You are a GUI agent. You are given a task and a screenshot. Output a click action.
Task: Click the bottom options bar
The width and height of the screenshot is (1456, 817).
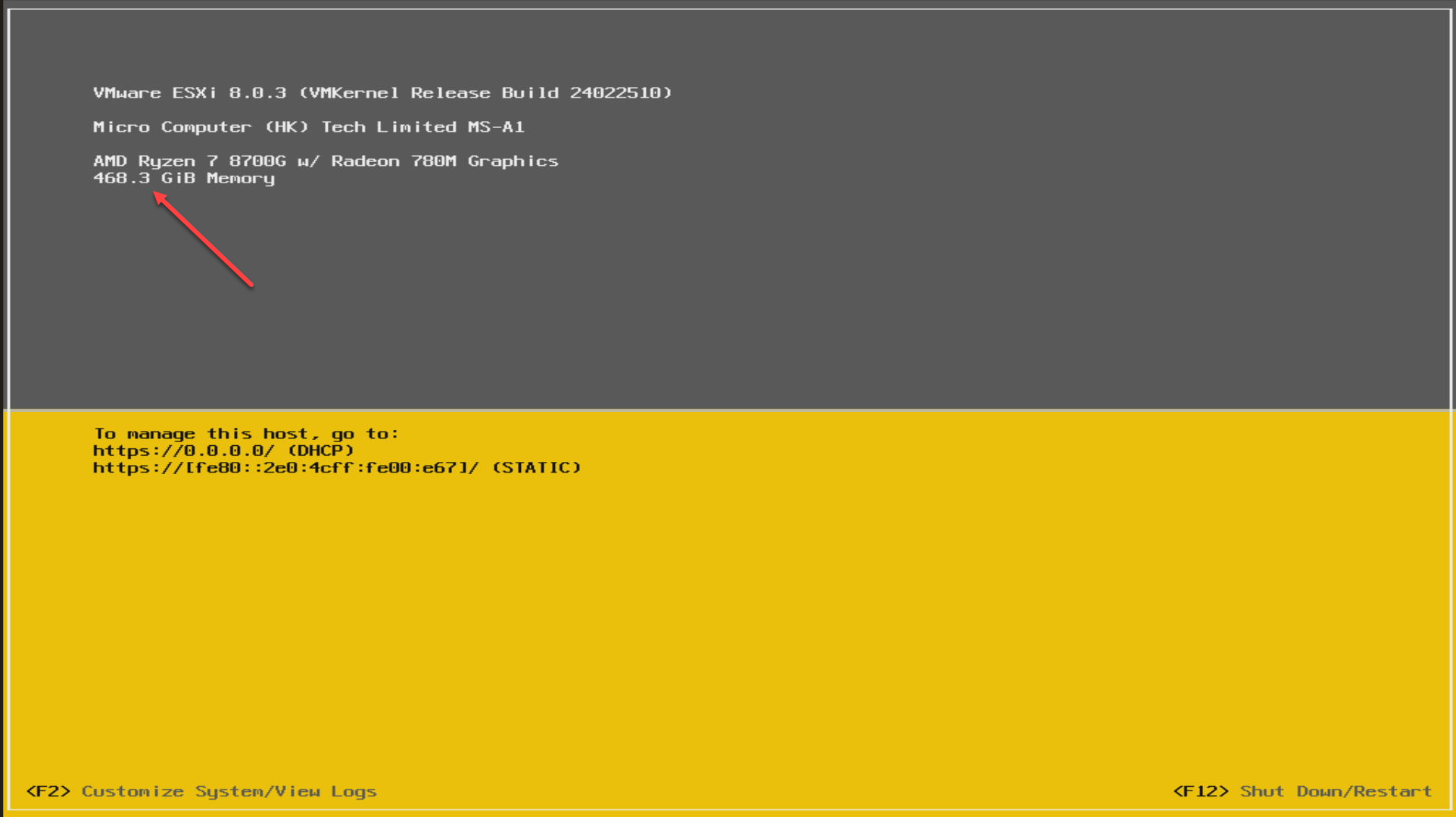tap(727, 790)
